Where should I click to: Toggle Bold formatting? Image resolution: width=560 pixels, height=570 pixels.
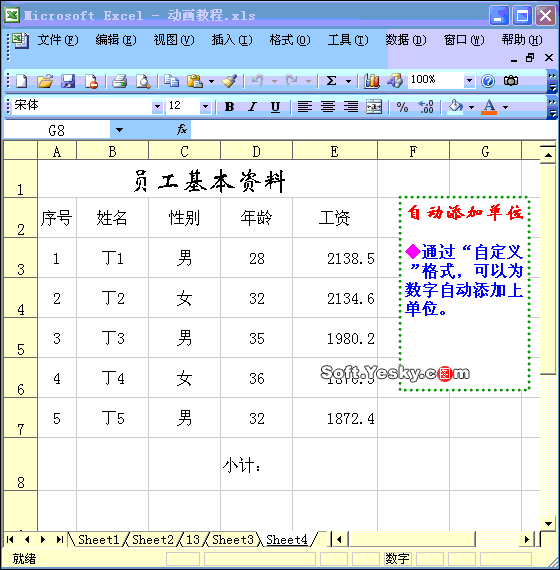click(229, 107)
